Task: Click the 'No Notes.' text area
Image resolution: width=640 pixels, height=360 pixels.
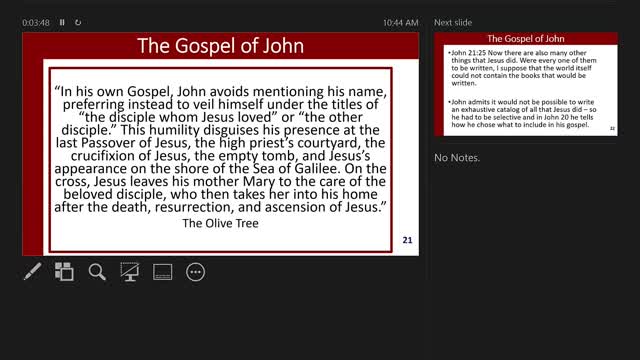Action: (x=457, y=158)
